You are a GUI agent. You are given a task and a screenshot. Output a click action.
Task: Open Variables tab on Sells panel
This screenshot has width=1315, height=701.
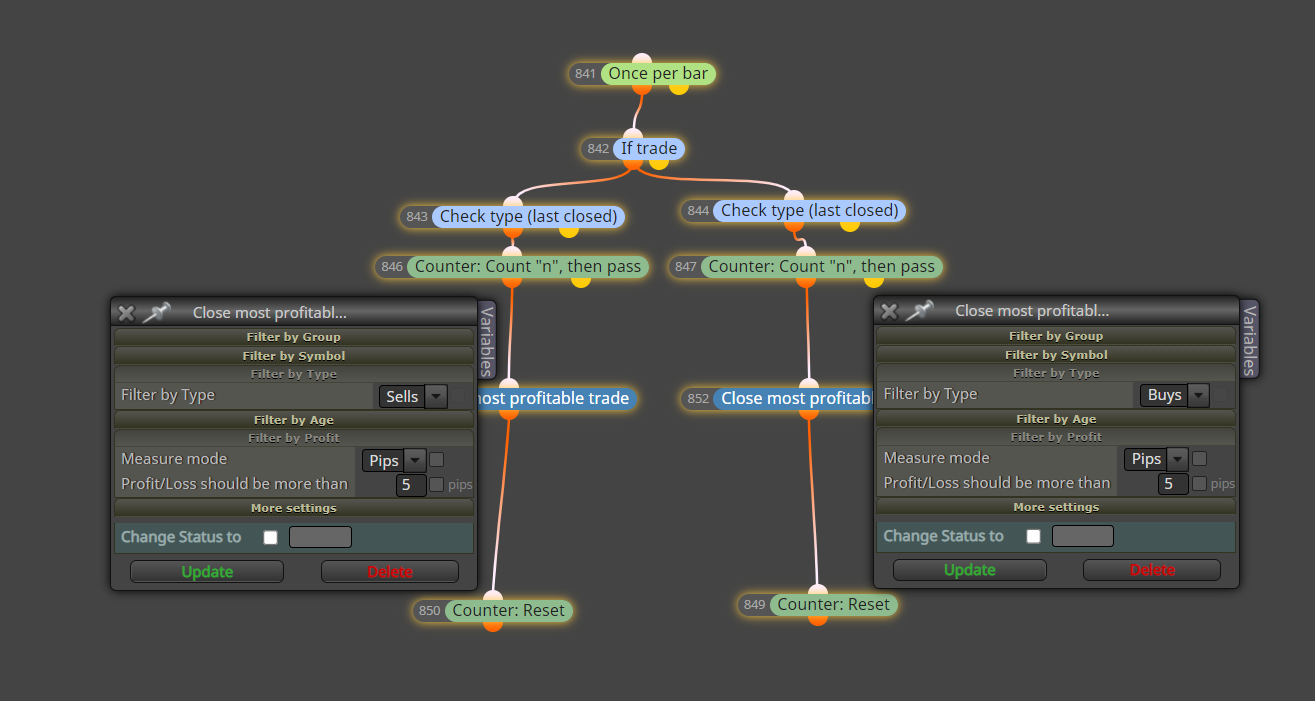click(x=487, y=341)
